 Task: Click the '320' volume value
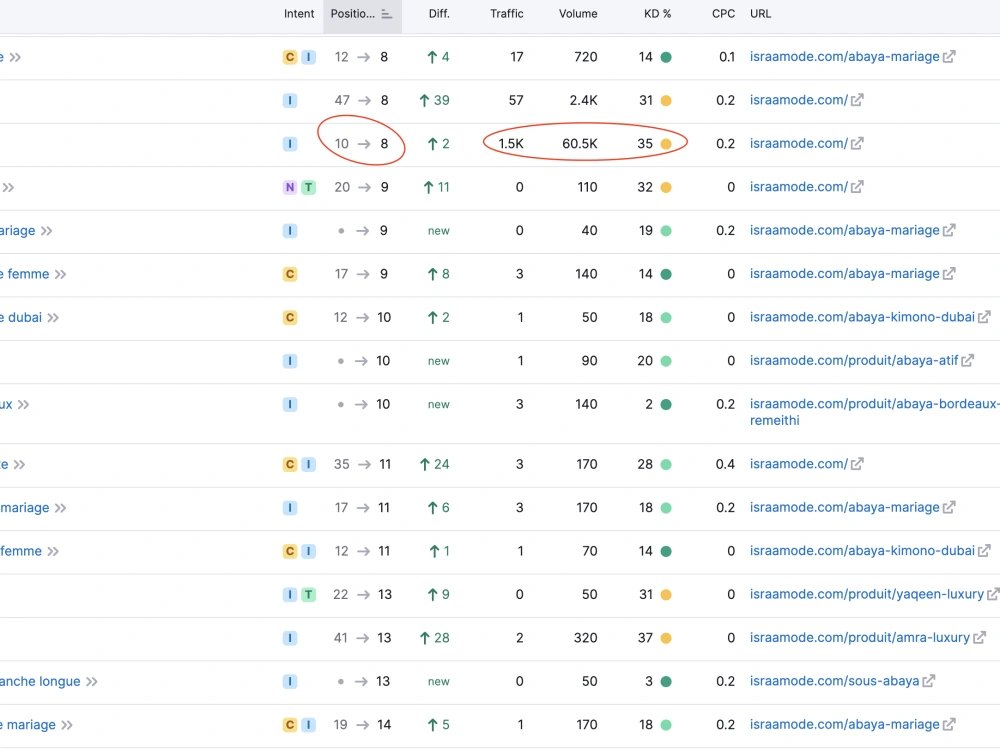point(585,638)
